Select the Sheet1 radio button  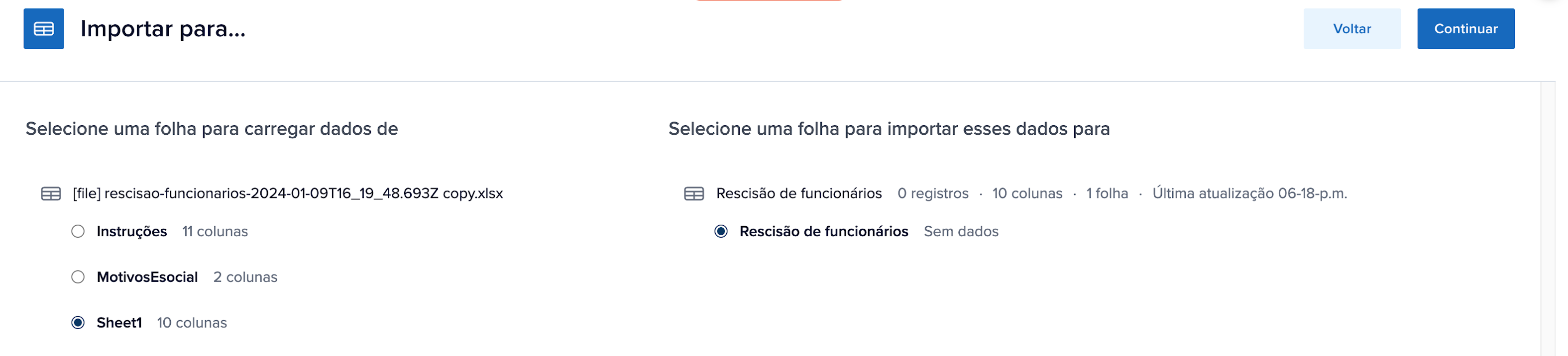coord(78,323)
